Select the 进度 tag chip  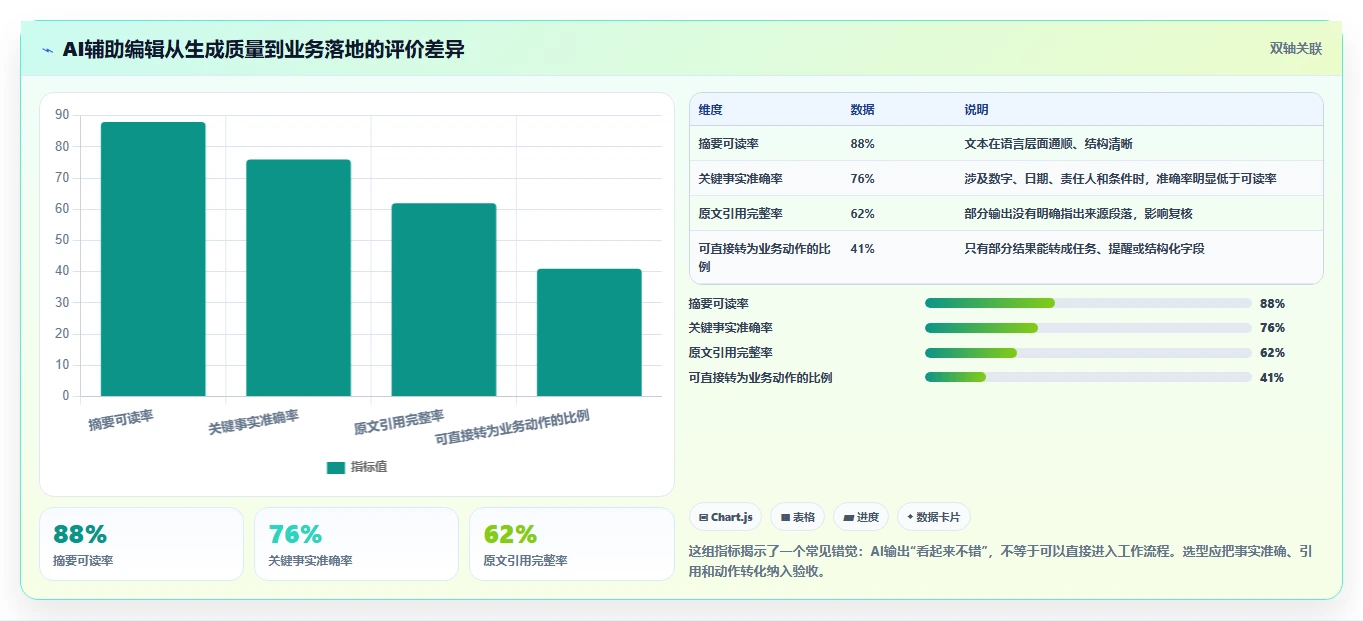point(861,517)
